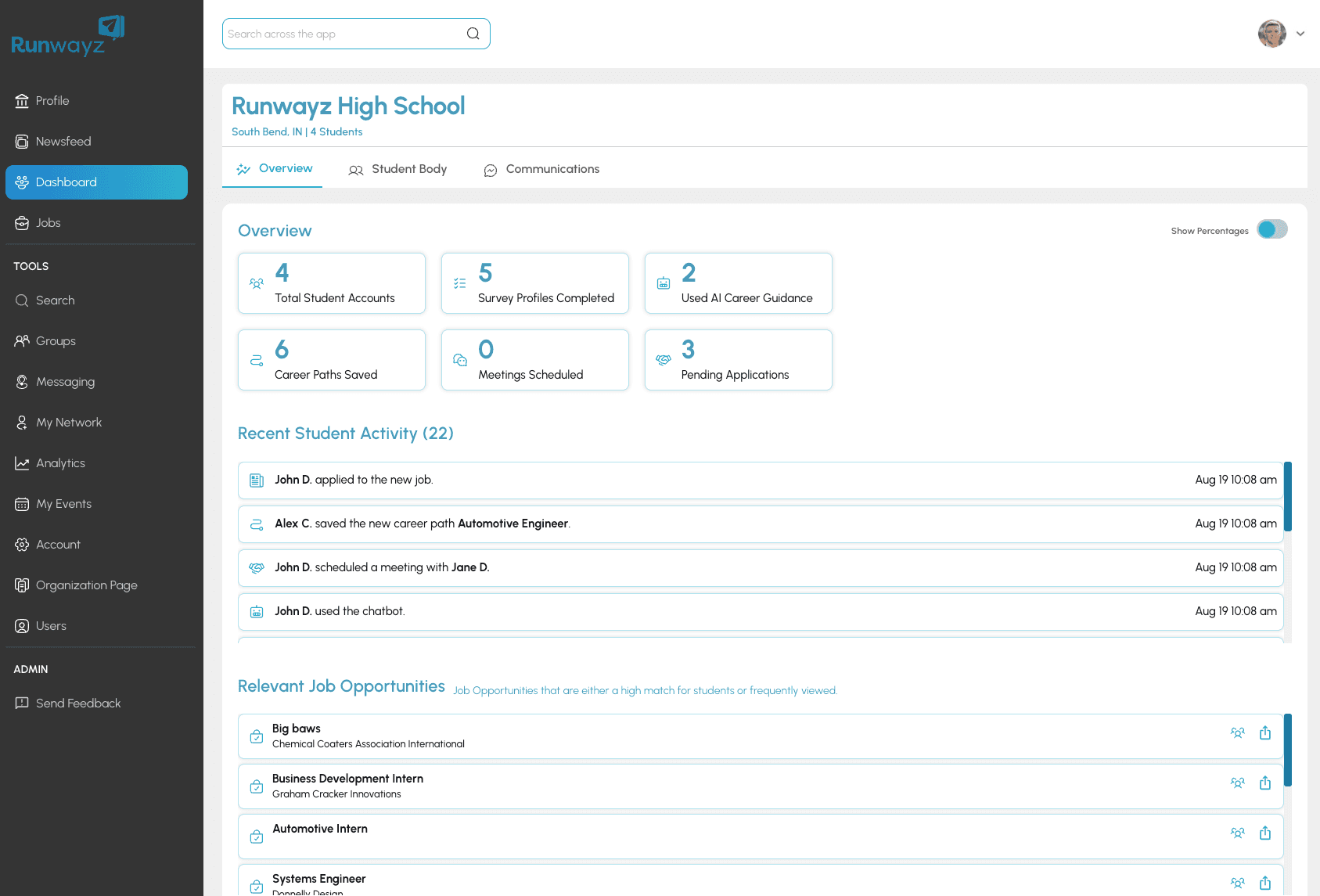Viewport: 1320px width, 896px height.
Task: Click the Analytics chart icon in sidebar
Action: (x=22, y=463)
